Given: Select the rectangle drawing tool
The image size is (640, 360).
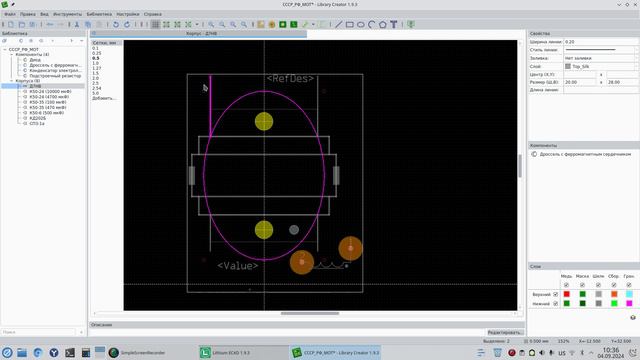Looking at the screenshot, I should tap(350, 24).
